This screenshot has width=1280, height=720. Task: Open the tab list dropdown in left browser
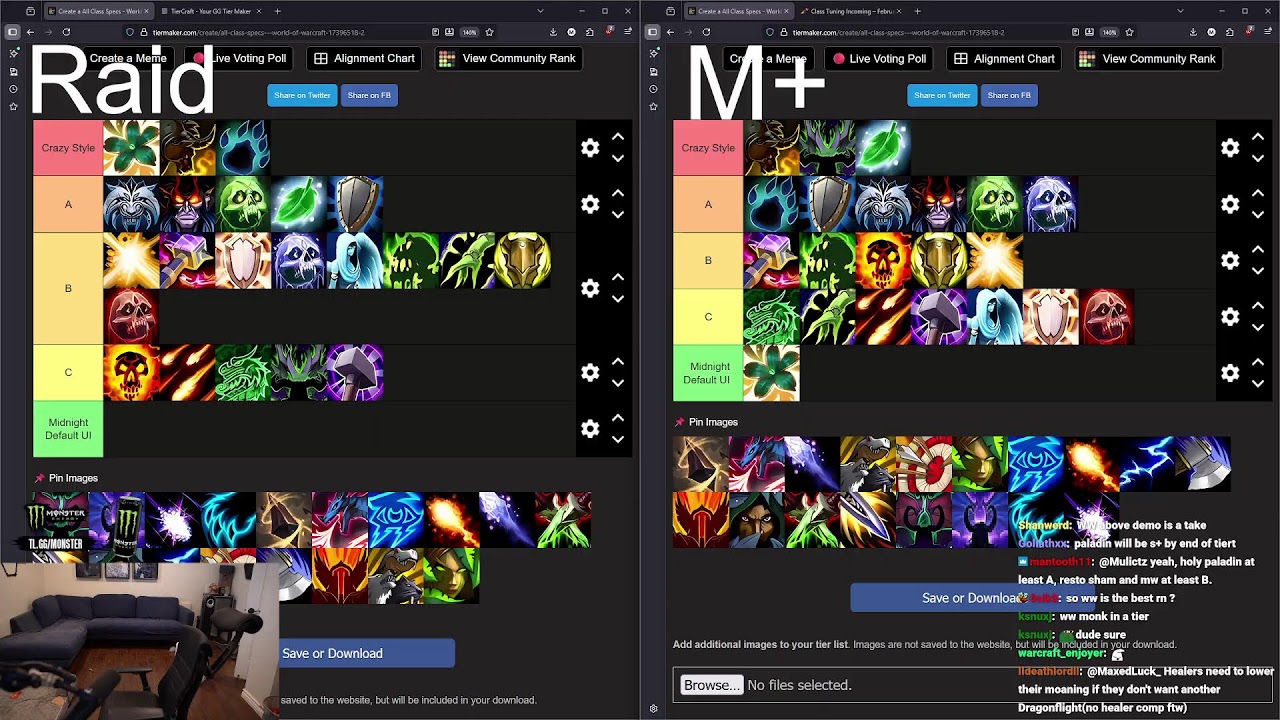click(x=540, y=11)
